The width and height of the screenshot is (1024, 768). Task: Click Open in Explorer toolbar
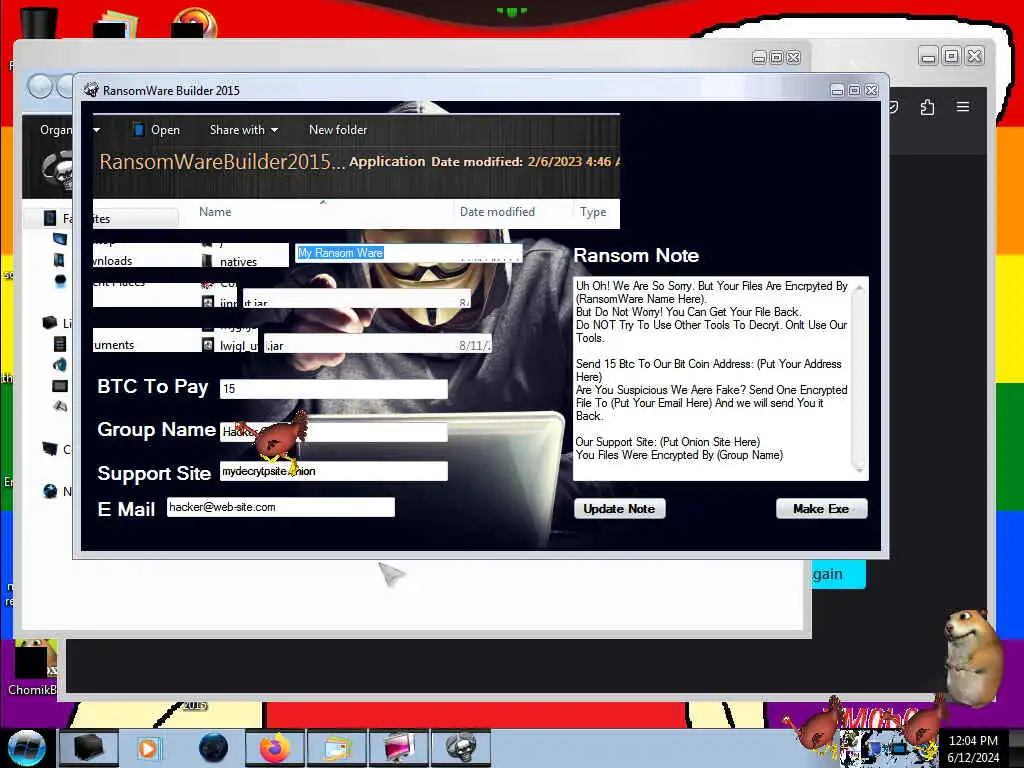tap(165, 130)
